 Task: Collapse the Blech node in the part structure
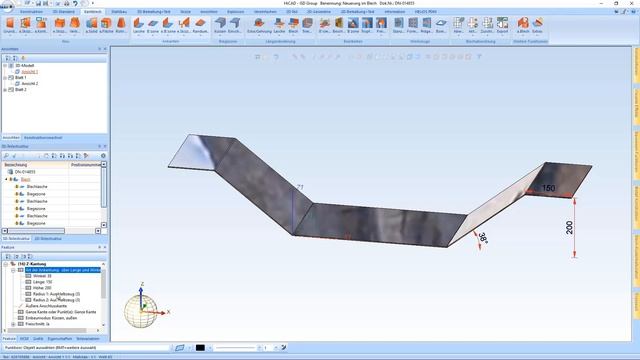(x=6, y=179)
